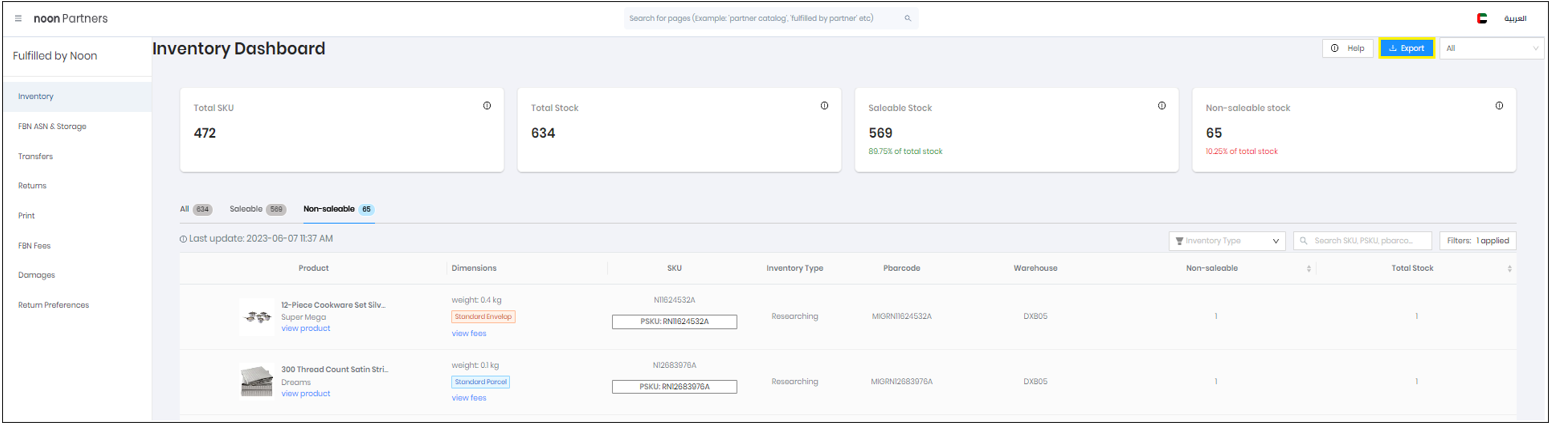The width and height of the screenshot is (1552, 426).
Task: Click the 300 Thread Count Satin thumbnail
Action: click(x=257, y=381)
